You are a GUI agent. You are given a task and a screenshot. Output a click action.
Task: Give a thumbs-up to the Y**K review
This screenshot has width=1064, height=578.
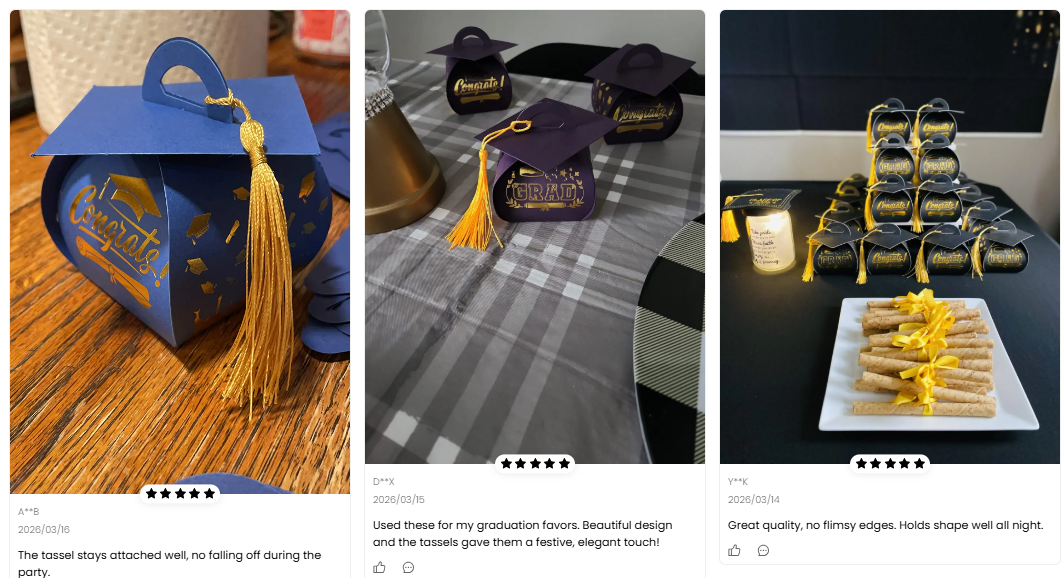[734, 550]
